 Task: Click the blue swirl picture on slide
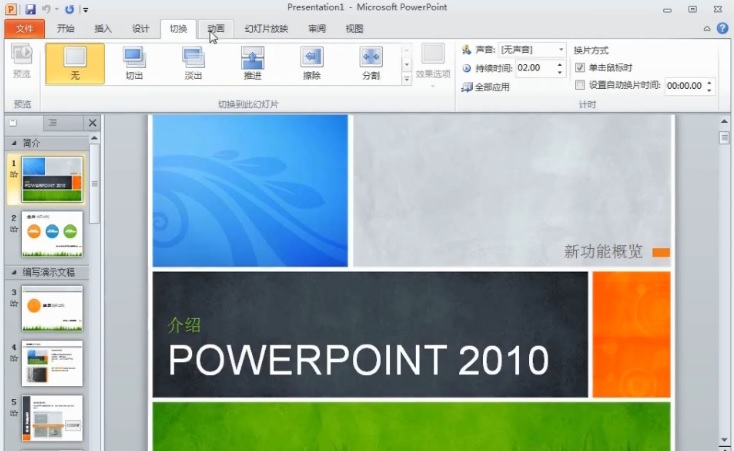click(250, 191)
